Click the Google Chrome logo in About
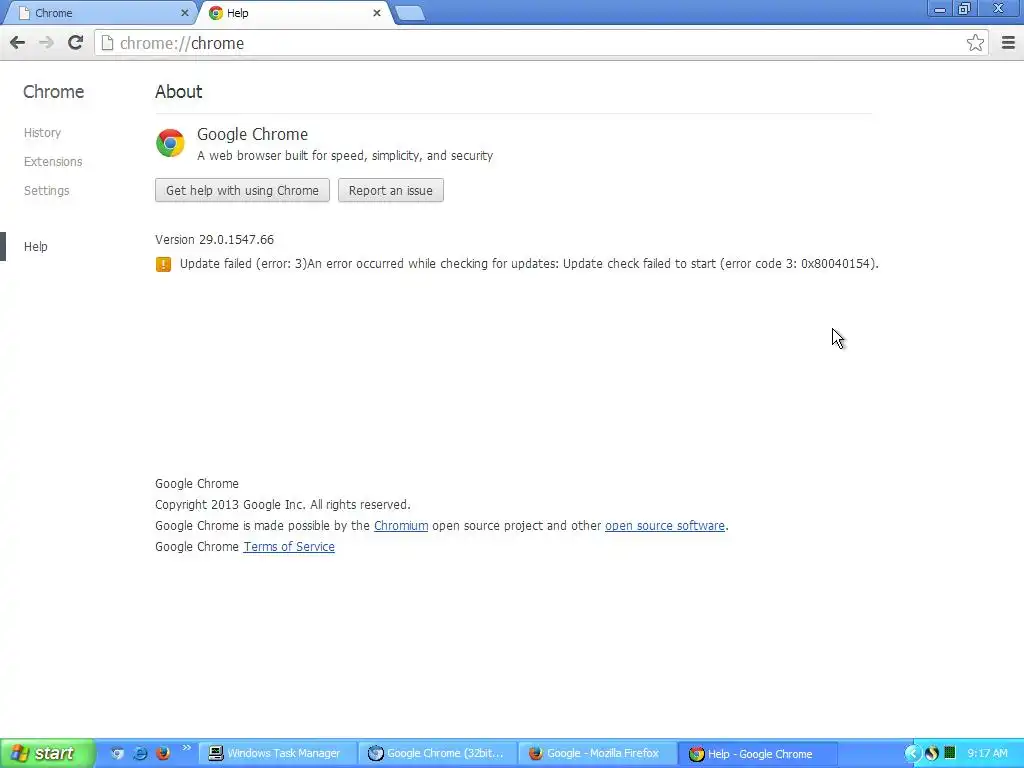 (170, 143)
